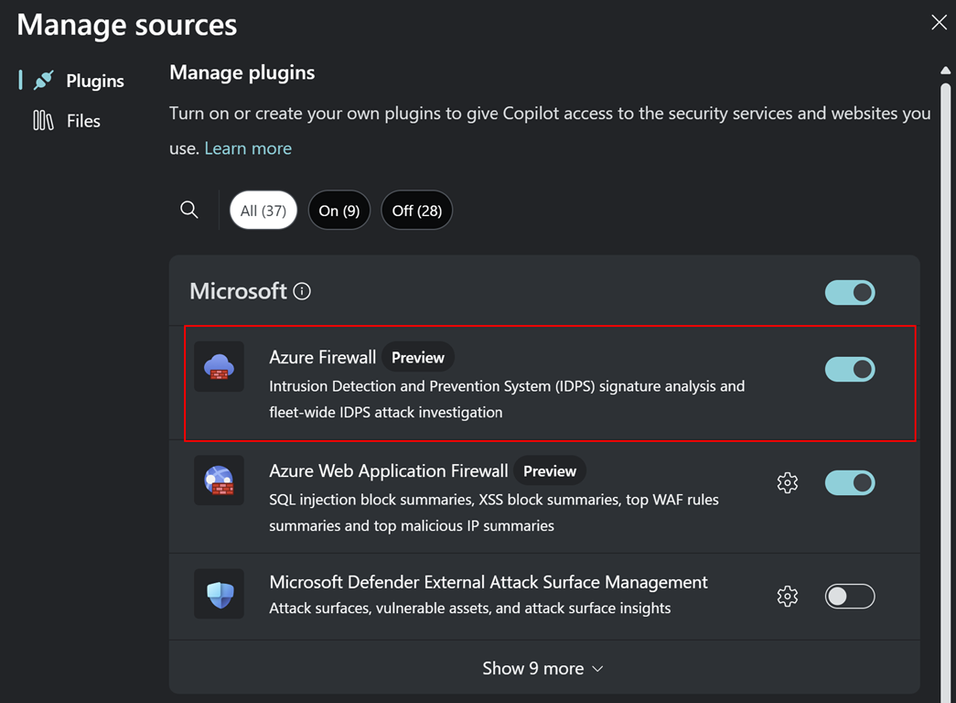Click the Microsoft info icon
The height and width of the screenshot is (703, 956).
pos(302,292)
